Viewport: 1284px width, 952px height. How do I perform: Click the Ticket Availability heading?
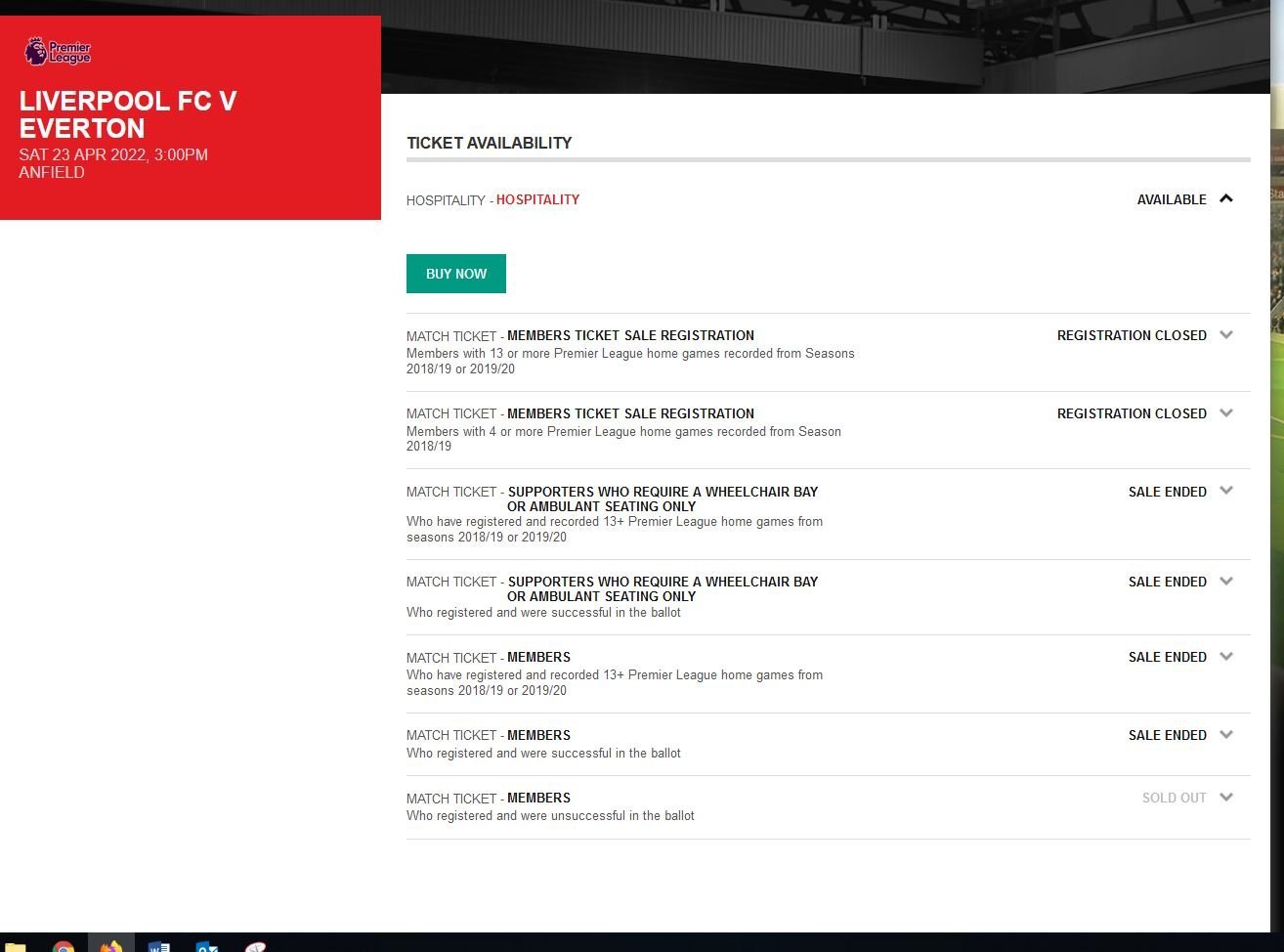click(490, 143)
